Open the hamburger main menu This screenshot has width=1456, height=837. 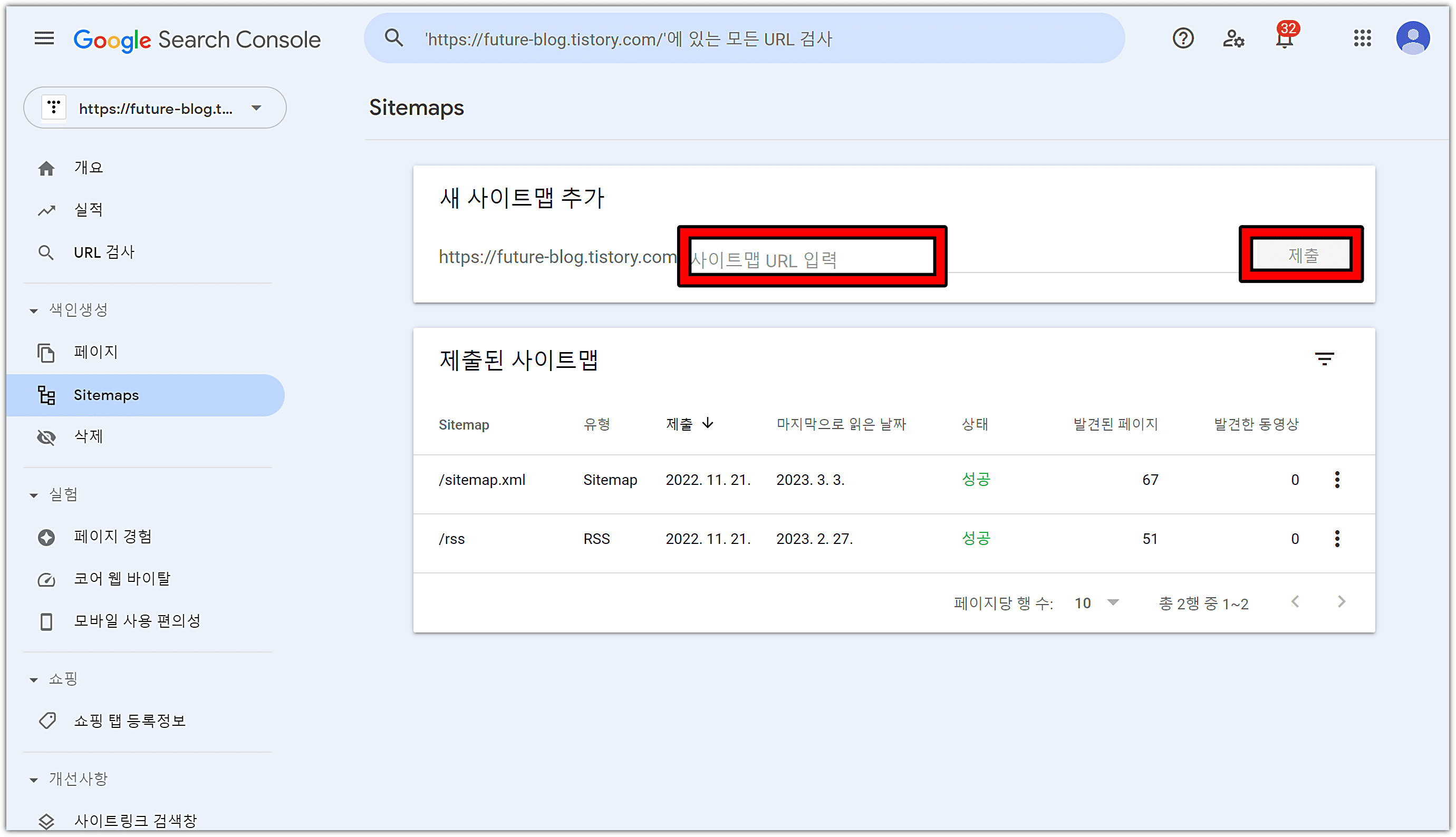point(44,38)
